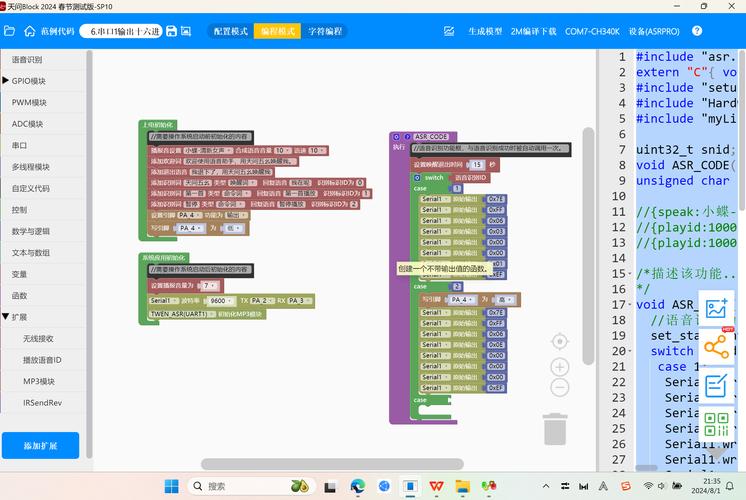Click the chart icon left of 生成模型

449,31
